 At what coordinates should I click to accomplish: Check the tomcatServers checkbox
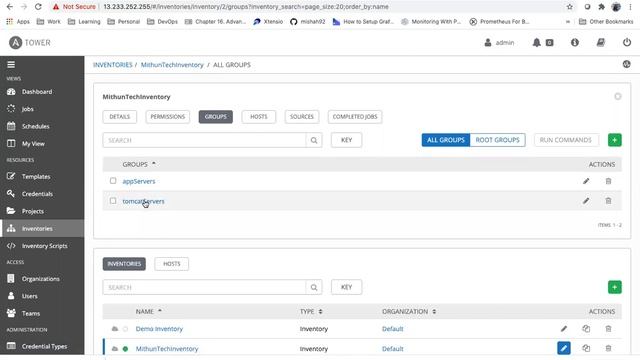pos(113,201)
